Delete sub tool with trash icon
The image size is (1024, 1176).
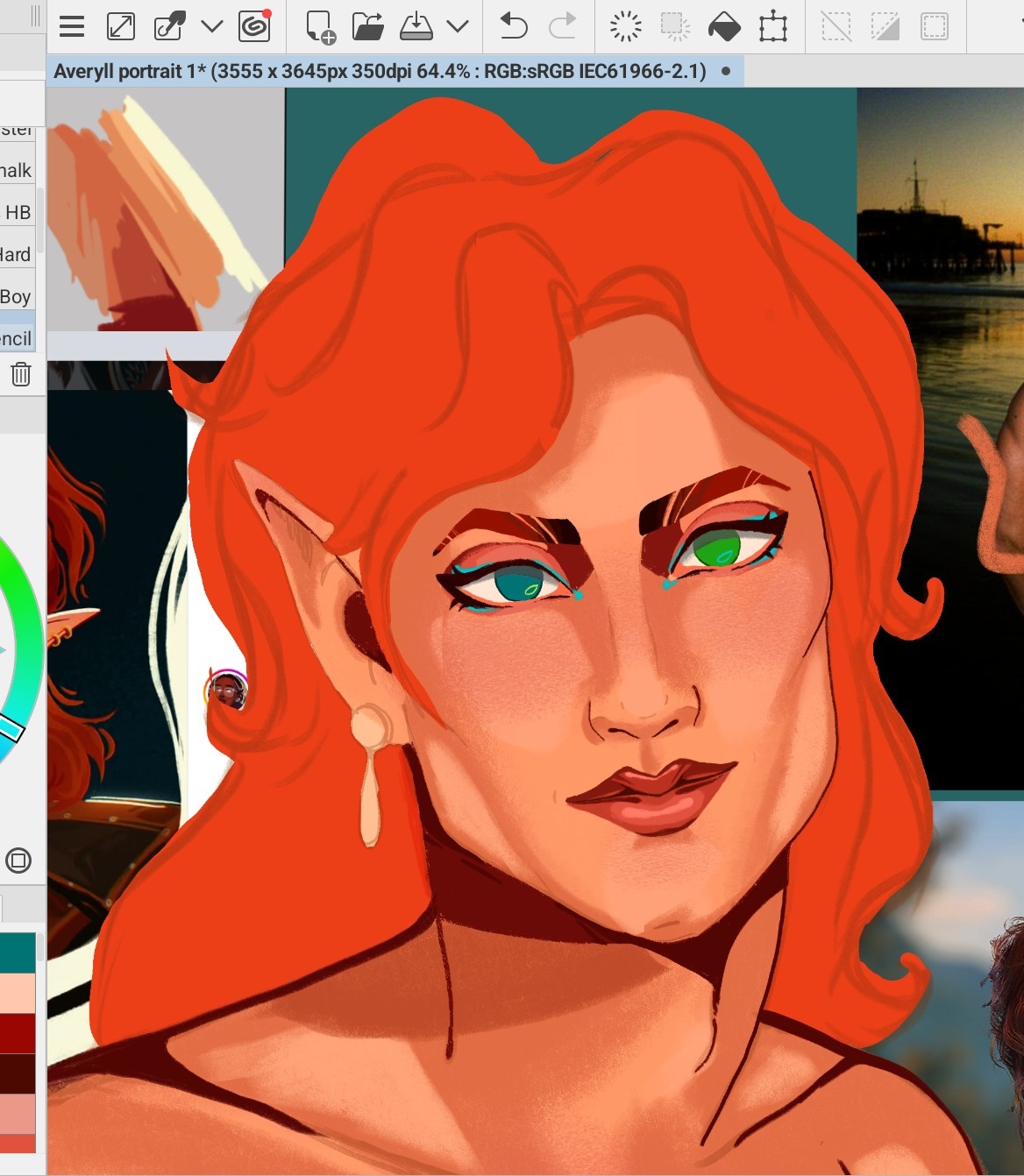[x=21, y=375]
